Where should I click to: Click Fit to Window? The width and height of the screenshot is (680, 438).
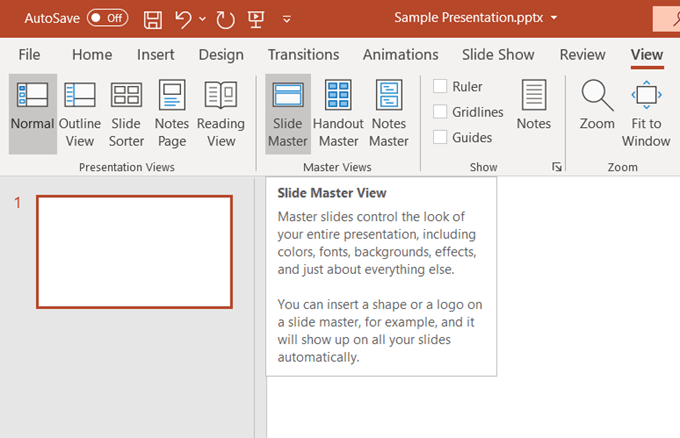click(x=646, y=114)
